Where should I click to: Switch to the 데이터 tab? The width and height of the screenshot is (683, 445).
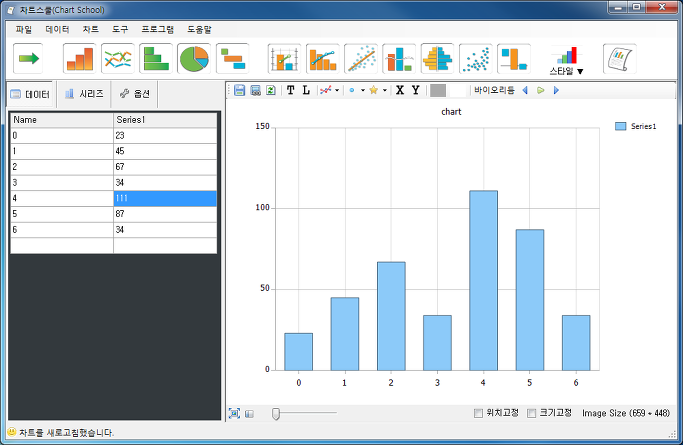click(x=30, y=94)
